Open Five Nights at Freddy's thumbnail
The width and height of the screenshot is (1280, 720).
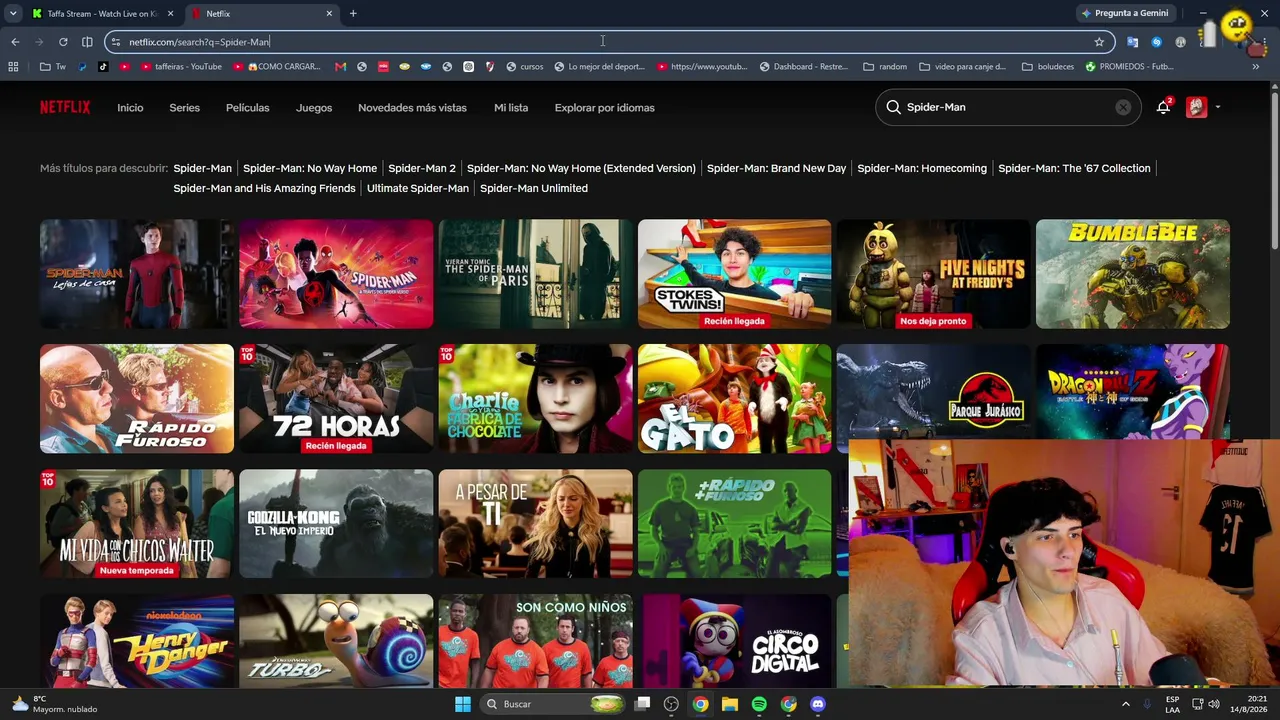(933, 274)
